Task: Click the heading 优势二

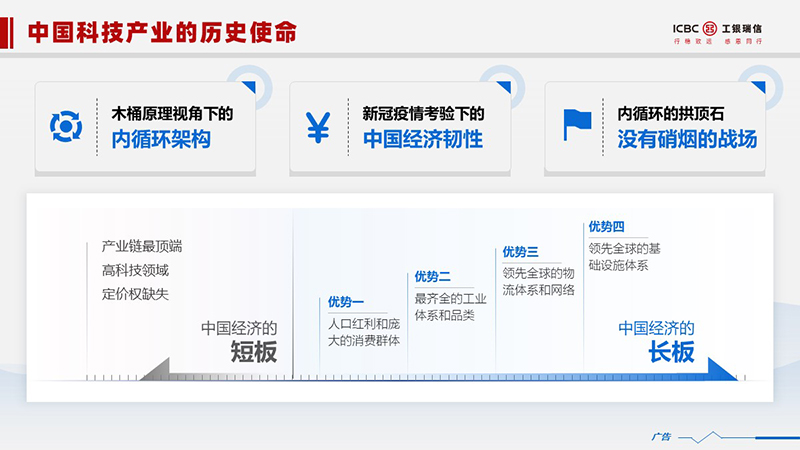Action: pos(432,277)
